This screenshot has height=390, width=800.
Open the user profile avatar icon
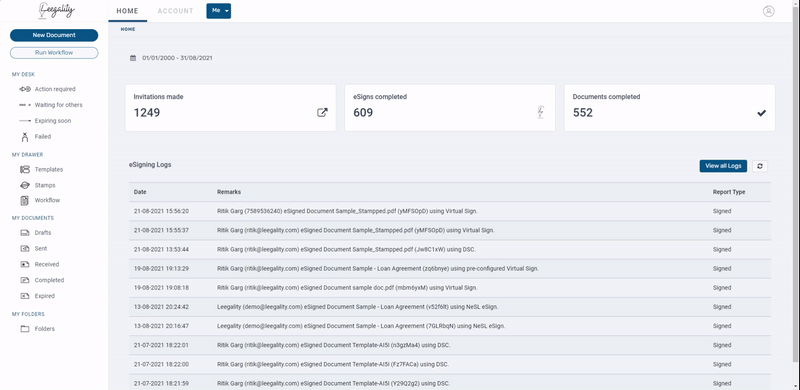(768, 11)
